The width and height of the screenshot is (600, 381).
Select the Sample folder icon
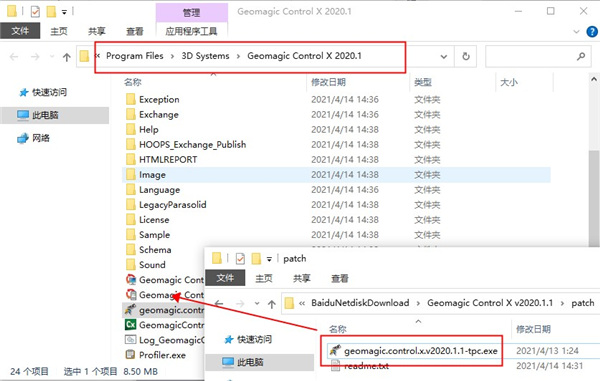(130, 234)
